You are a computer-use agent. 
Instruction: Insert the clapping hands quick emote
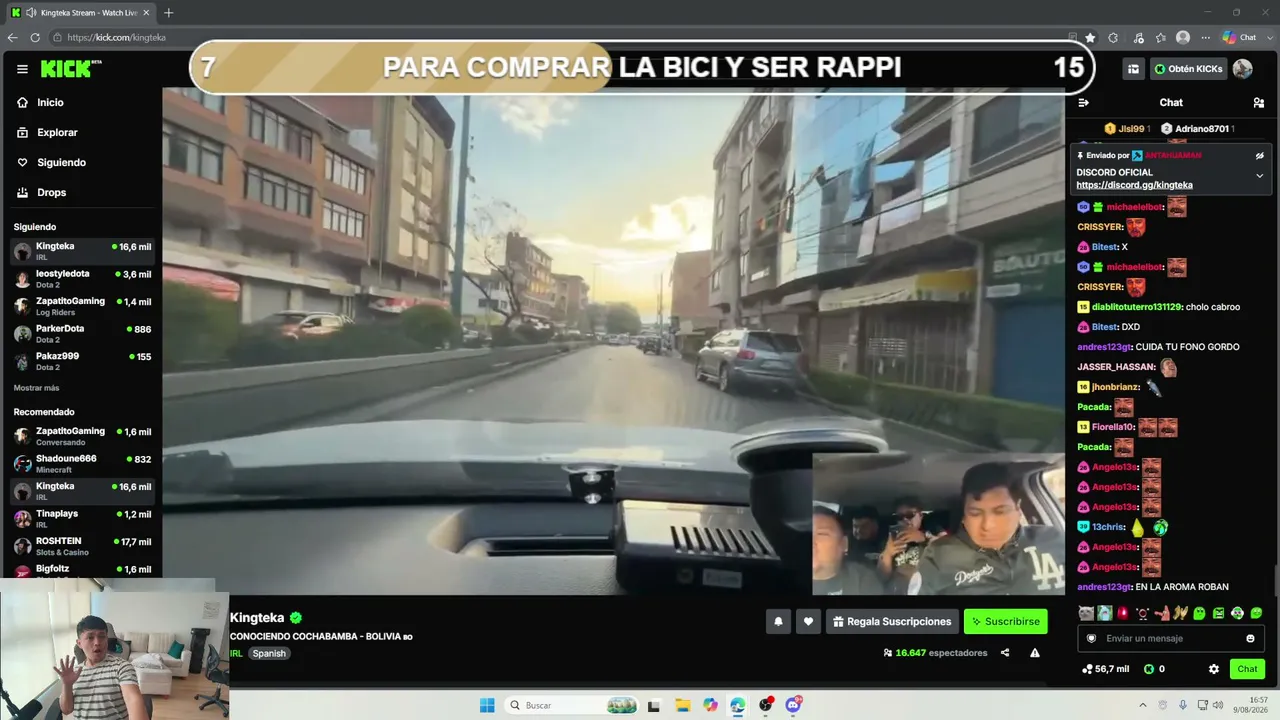click(1180, 613)
